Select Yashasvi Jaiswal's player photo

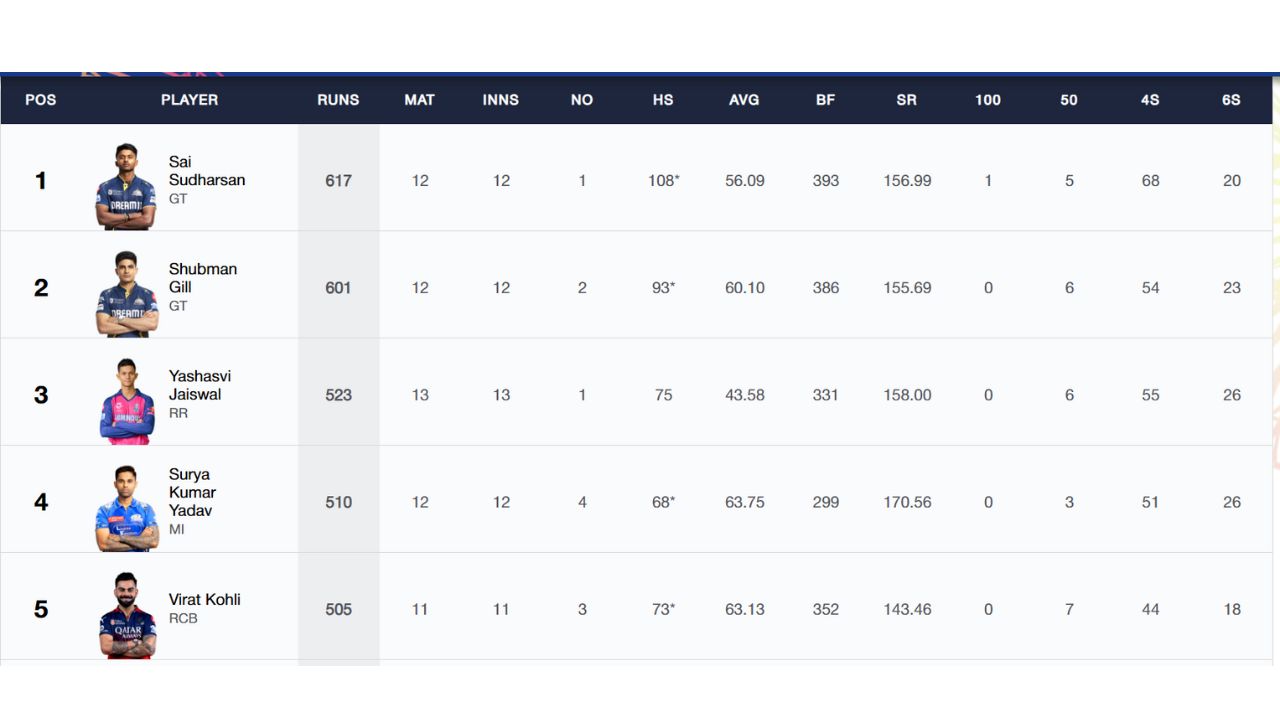pyautogui.click(x=126, y=400)
